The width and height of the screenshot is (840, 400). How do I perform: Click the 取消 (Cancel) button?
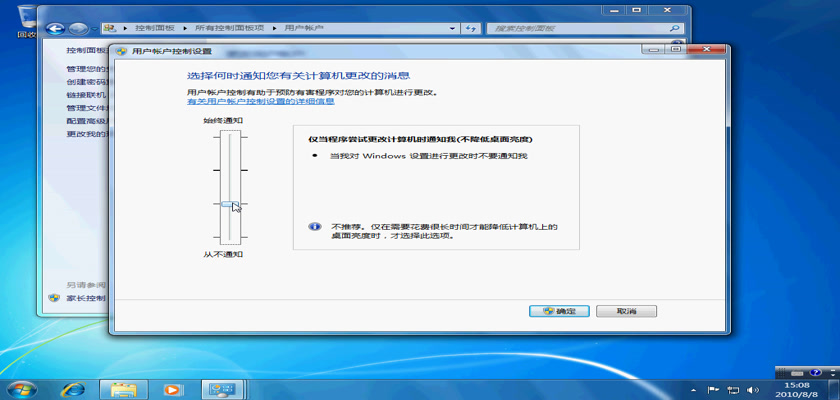pos(626,311)
